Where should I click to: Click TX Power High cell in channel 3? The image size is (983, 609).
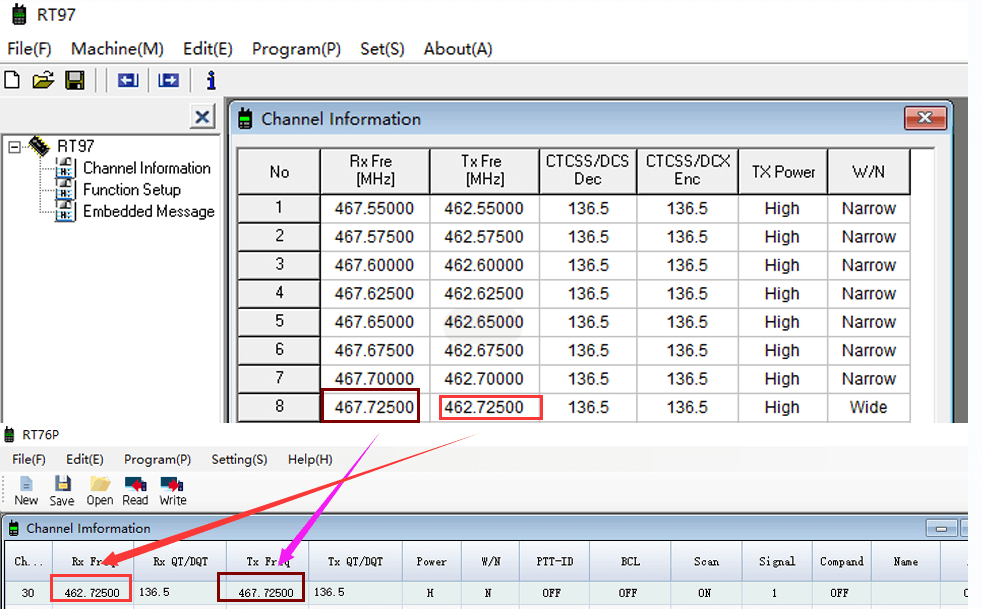click(782, 265)
